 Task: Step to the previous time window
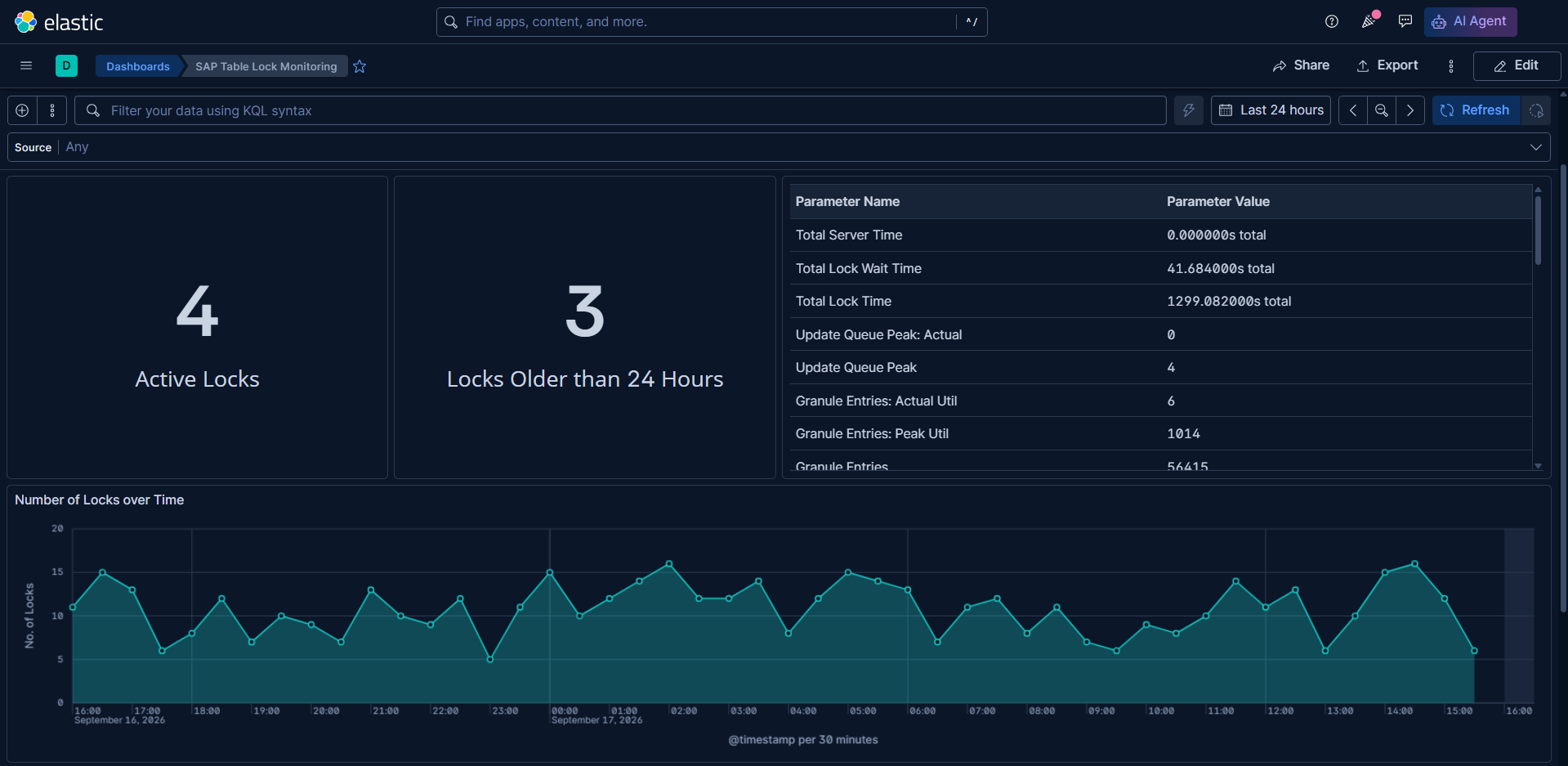click(1353, 110)
